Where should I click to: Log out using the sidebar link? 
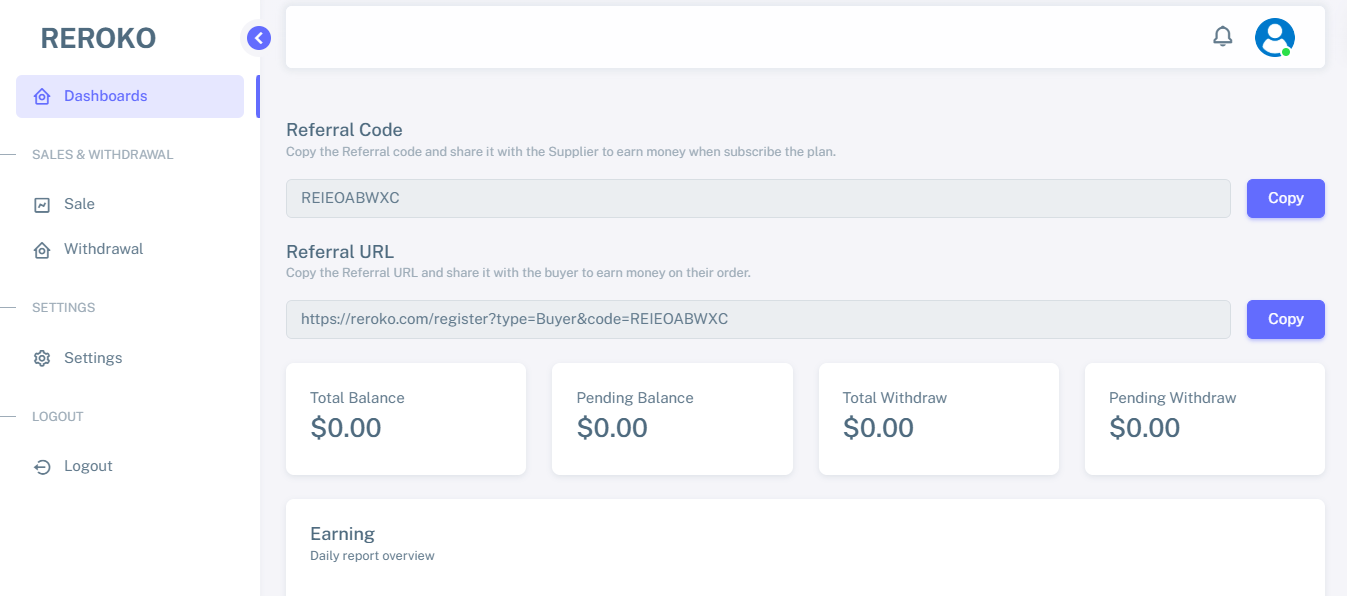tap(88, 466)
